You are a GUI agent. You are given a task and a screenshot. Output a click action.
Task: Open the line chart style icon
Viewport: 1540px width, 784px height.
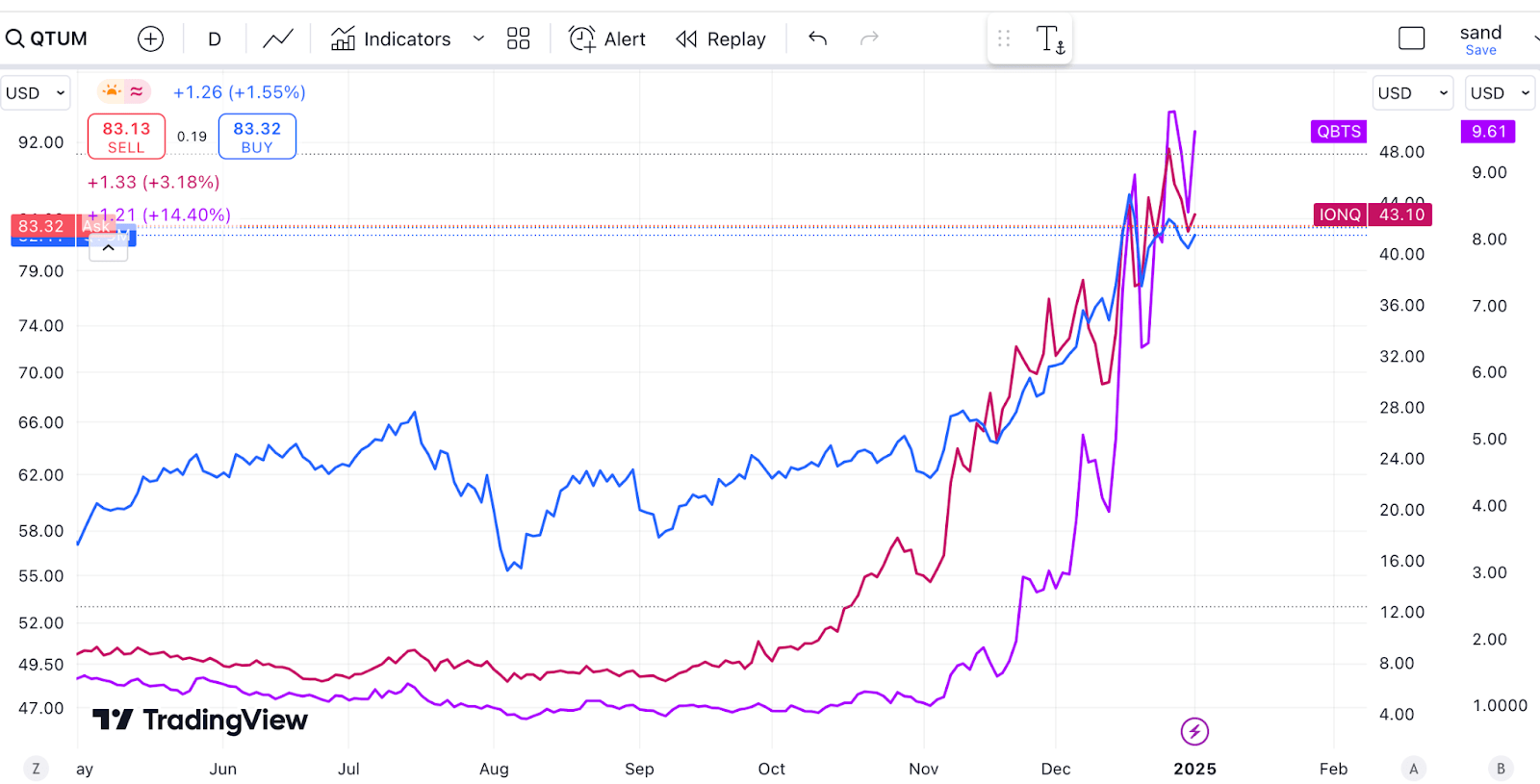pyautogui.click(x=278, y=38)
